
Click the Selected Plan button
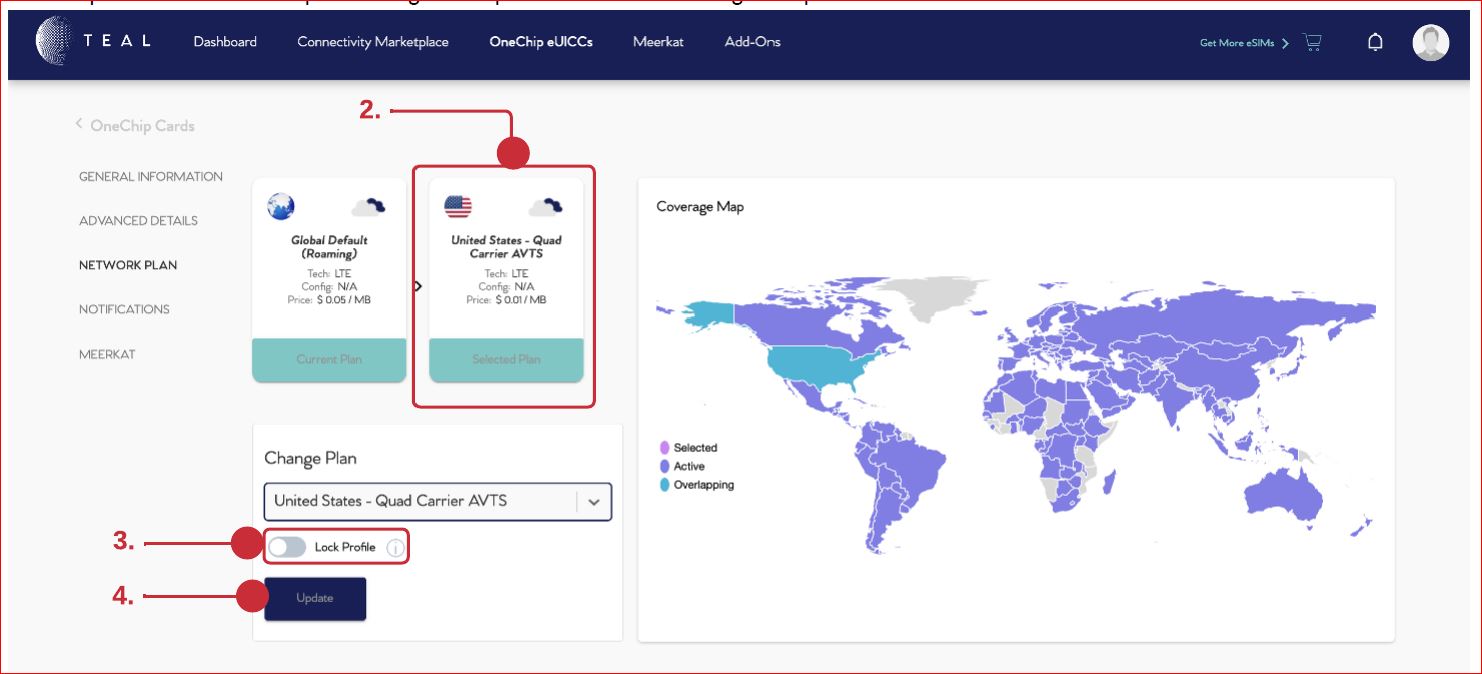tap(506, 359)
